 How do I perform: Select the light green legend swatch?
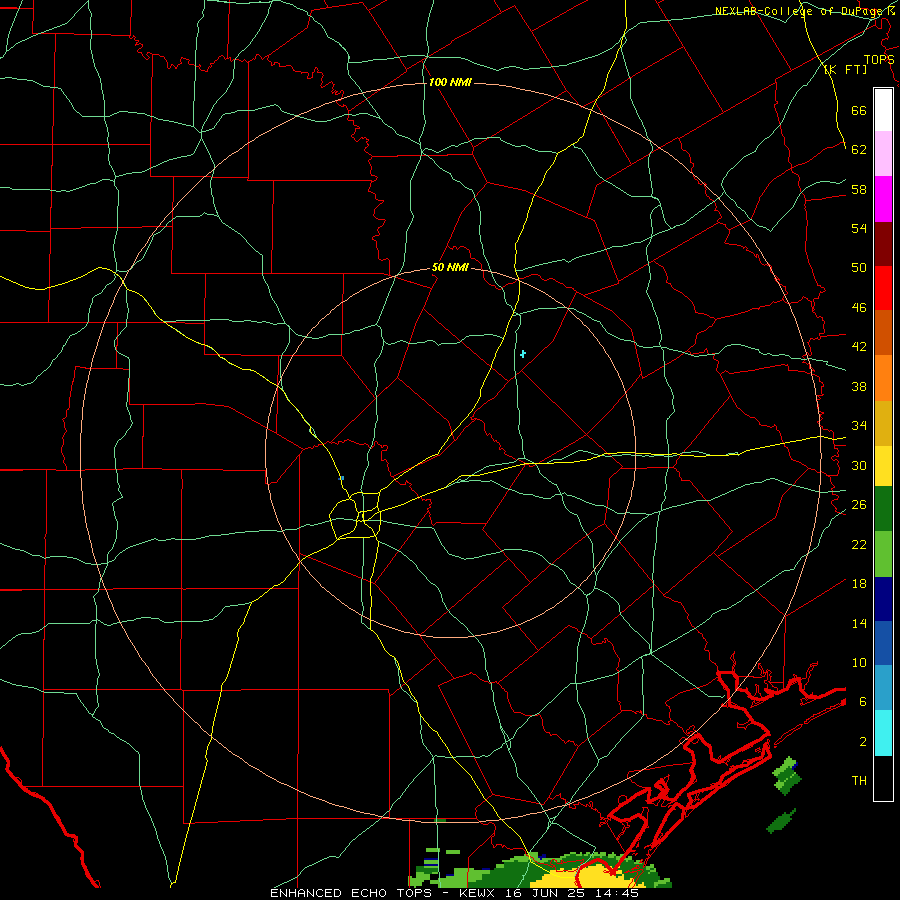[883, 554]
